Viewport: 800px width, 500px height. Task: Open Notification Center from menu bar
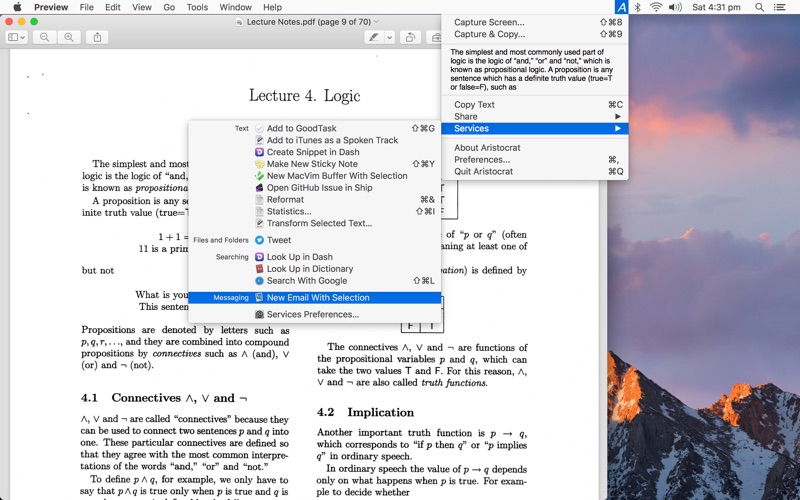pyautogui.click(x=784, y=7)
